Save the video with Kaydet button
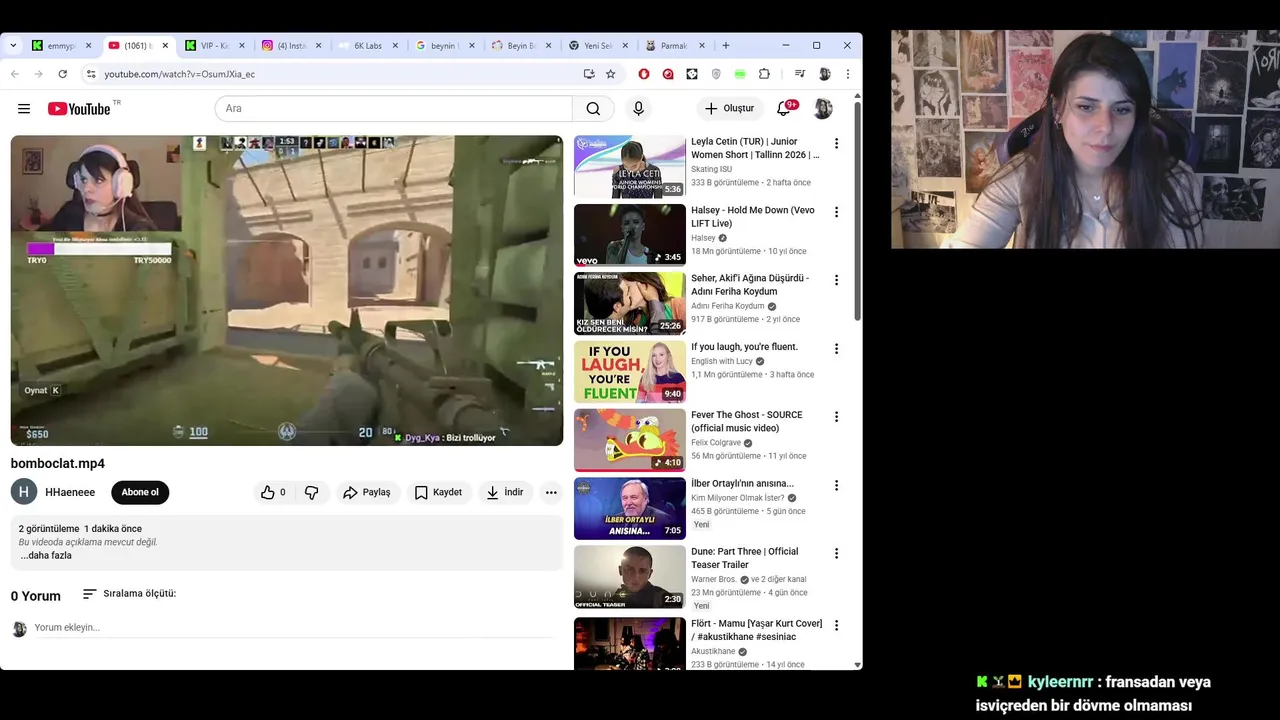The height and width of the screenshot is (720, 1280). (x=438, y=492)
